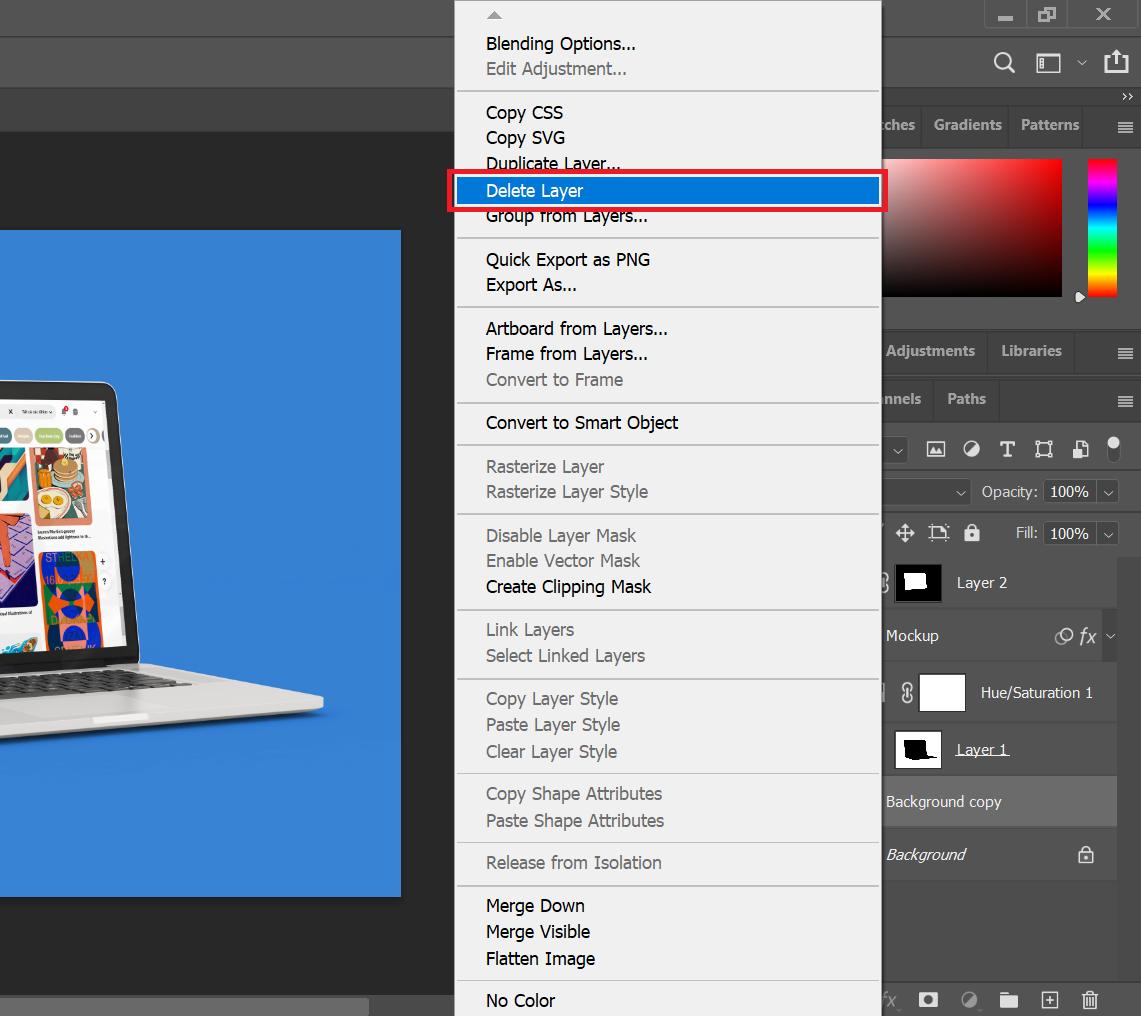Screen dimensions: 1141x1016
Task: Filter layers by the Type icon
Action: pos(1007,450)
